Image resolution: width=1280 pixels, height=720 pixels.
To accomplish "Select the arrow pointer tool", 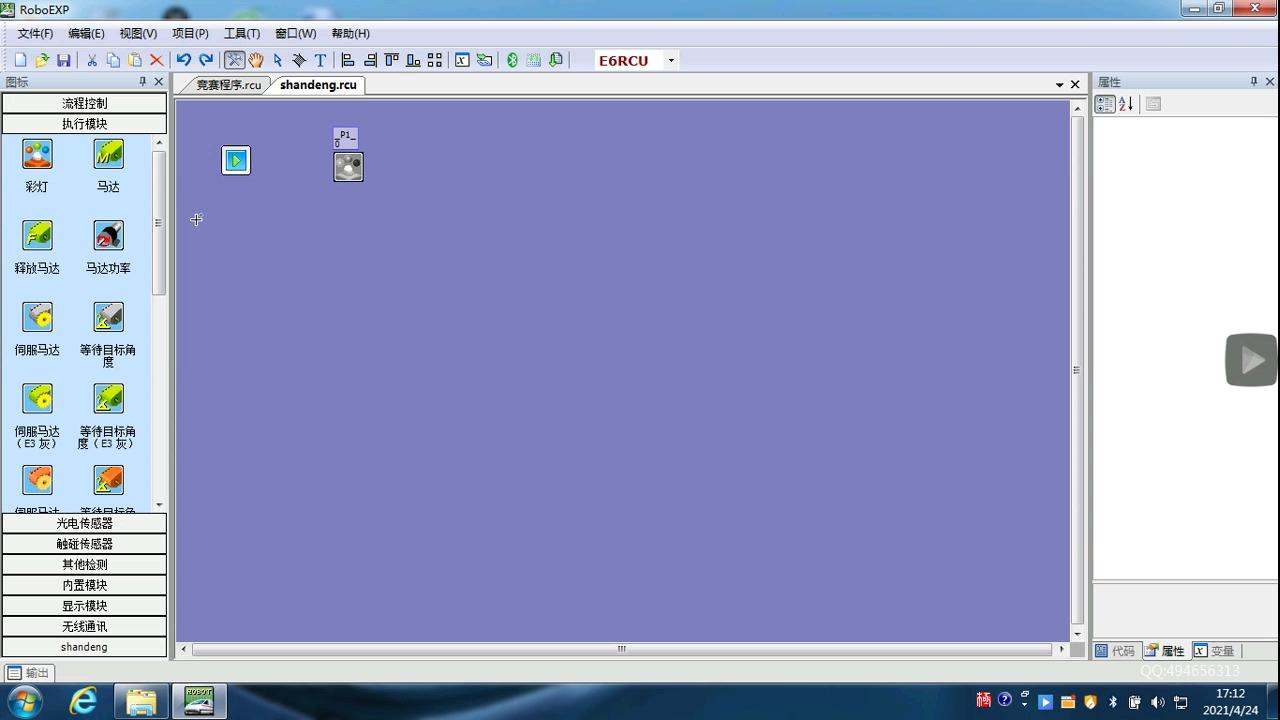I will (x=277, y=60).
